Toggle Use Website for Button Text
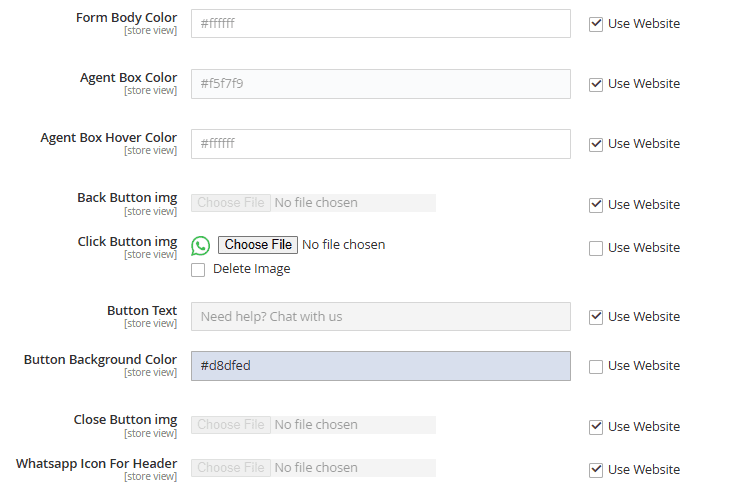 (x=596, y=317)
